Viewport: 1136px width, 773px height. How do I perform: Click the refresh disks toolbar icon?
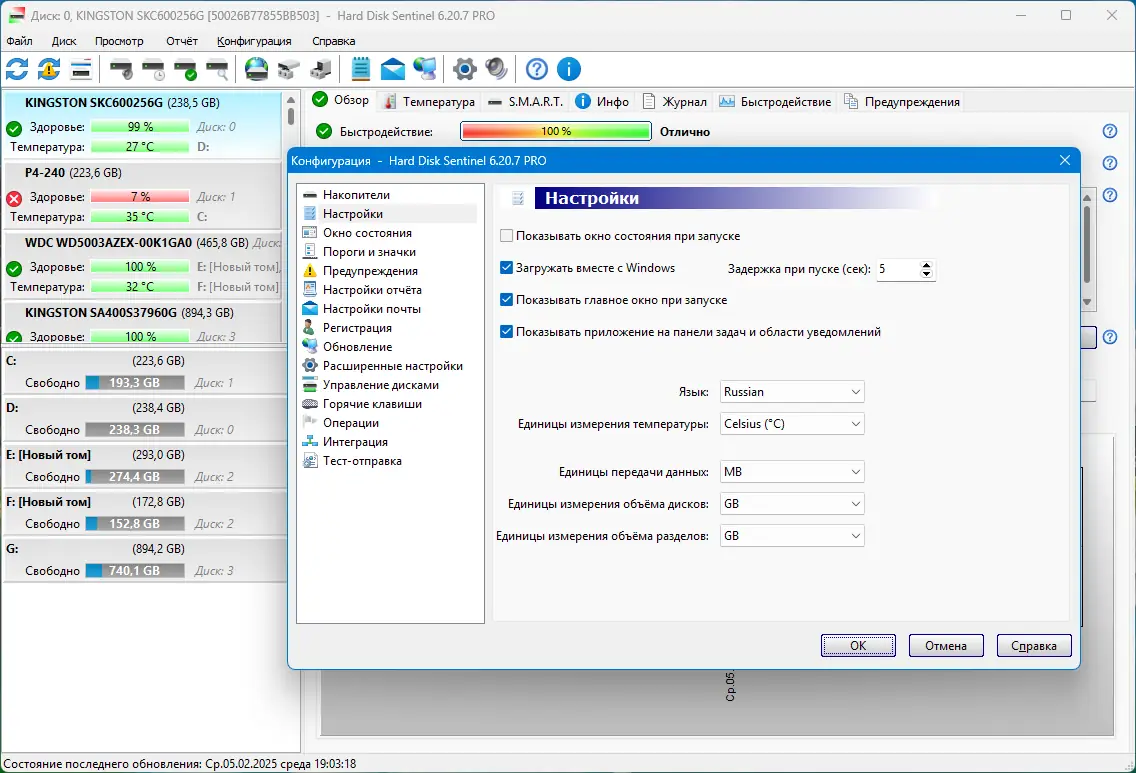(17, 70)
